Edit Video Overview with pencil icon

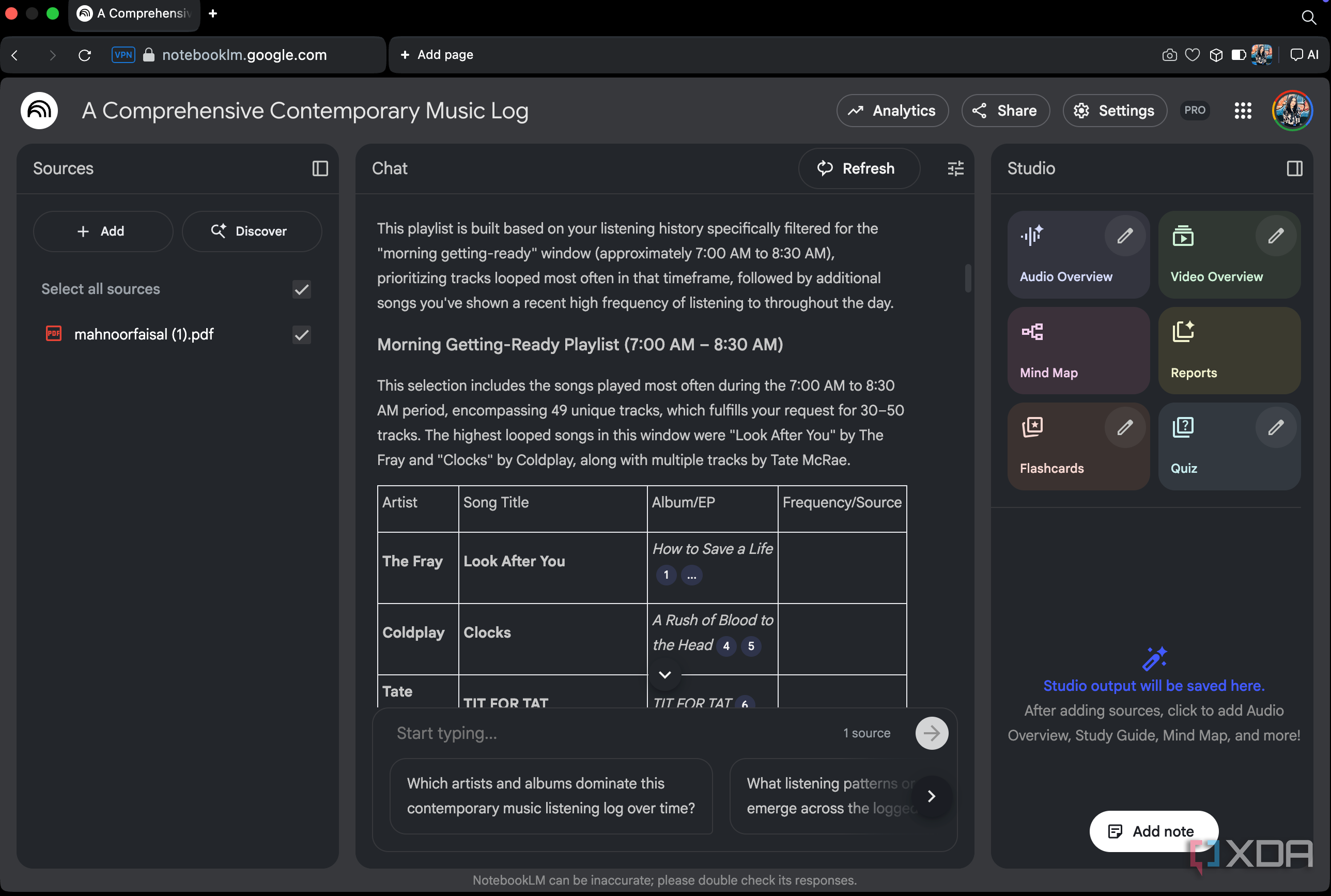coord(1276,236)
